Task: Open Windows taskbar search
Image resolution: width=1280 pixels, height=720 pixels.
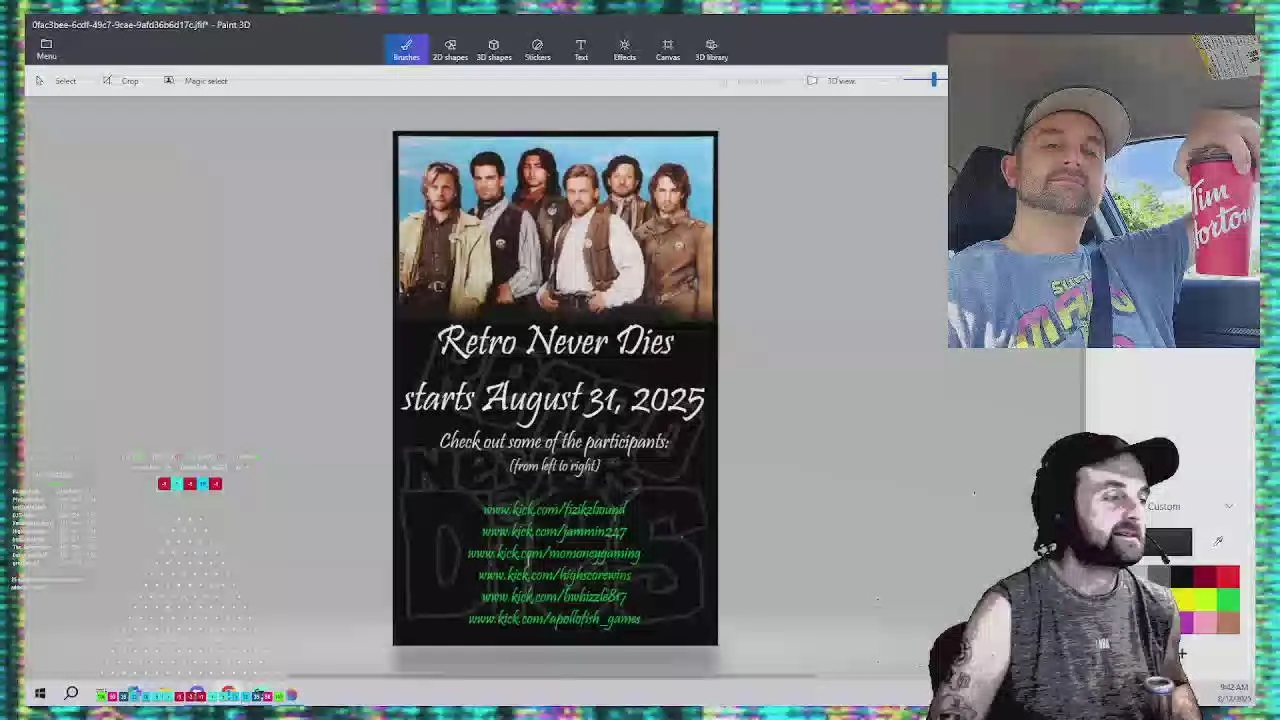Action: point(71,693)
